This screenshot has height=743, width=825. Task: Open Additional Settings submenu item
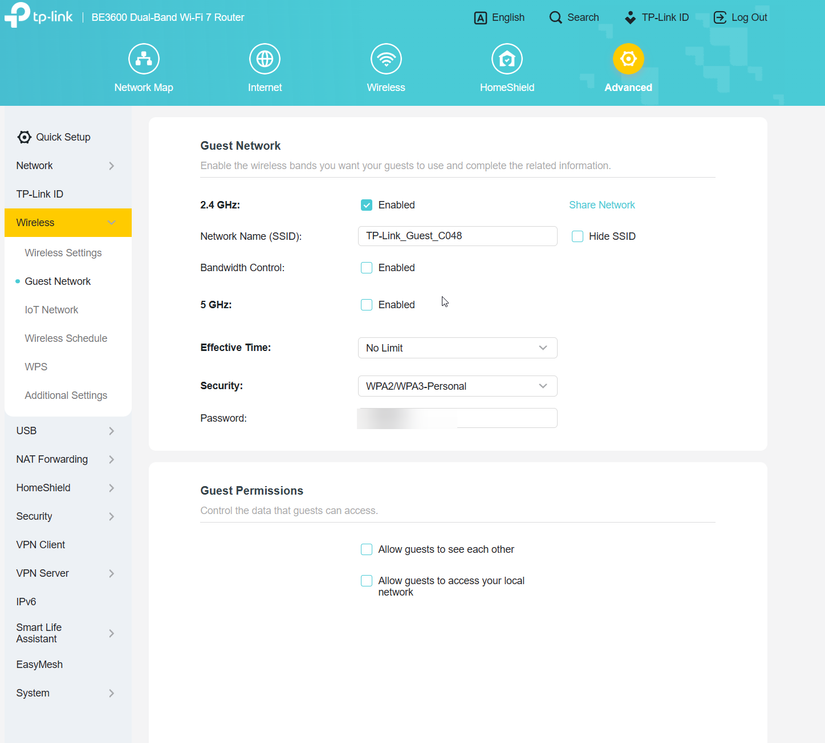click(66, 395)
